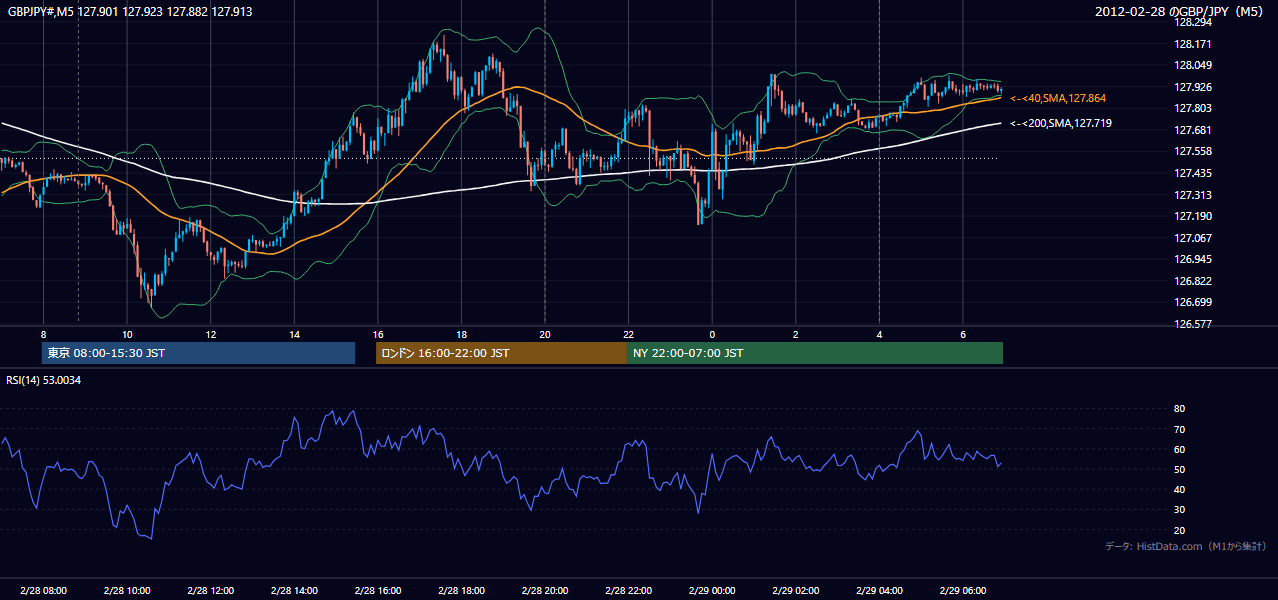The image size is (1278, 600).
Task: Click the 40 SMA 127.864 label
Action: click(x=1058, y=98)
